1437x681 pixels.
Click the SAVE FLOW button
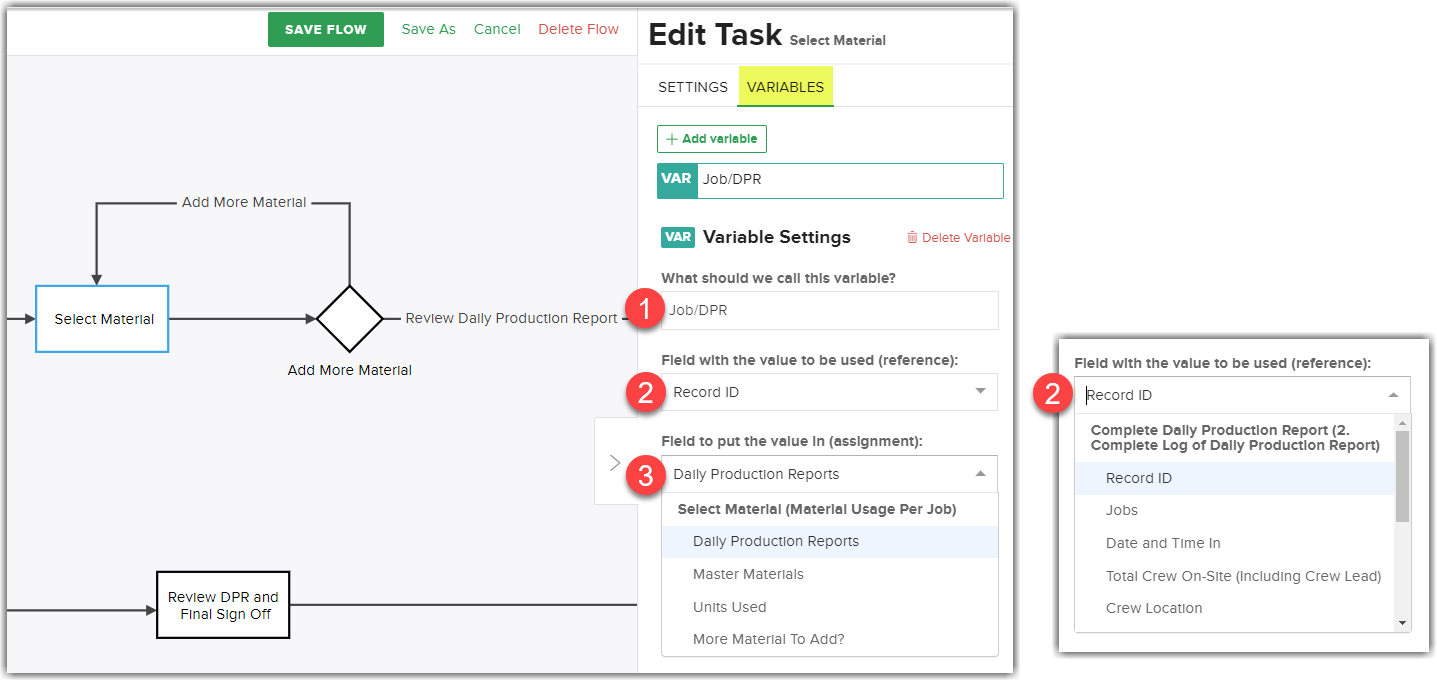tap(326, 30)
